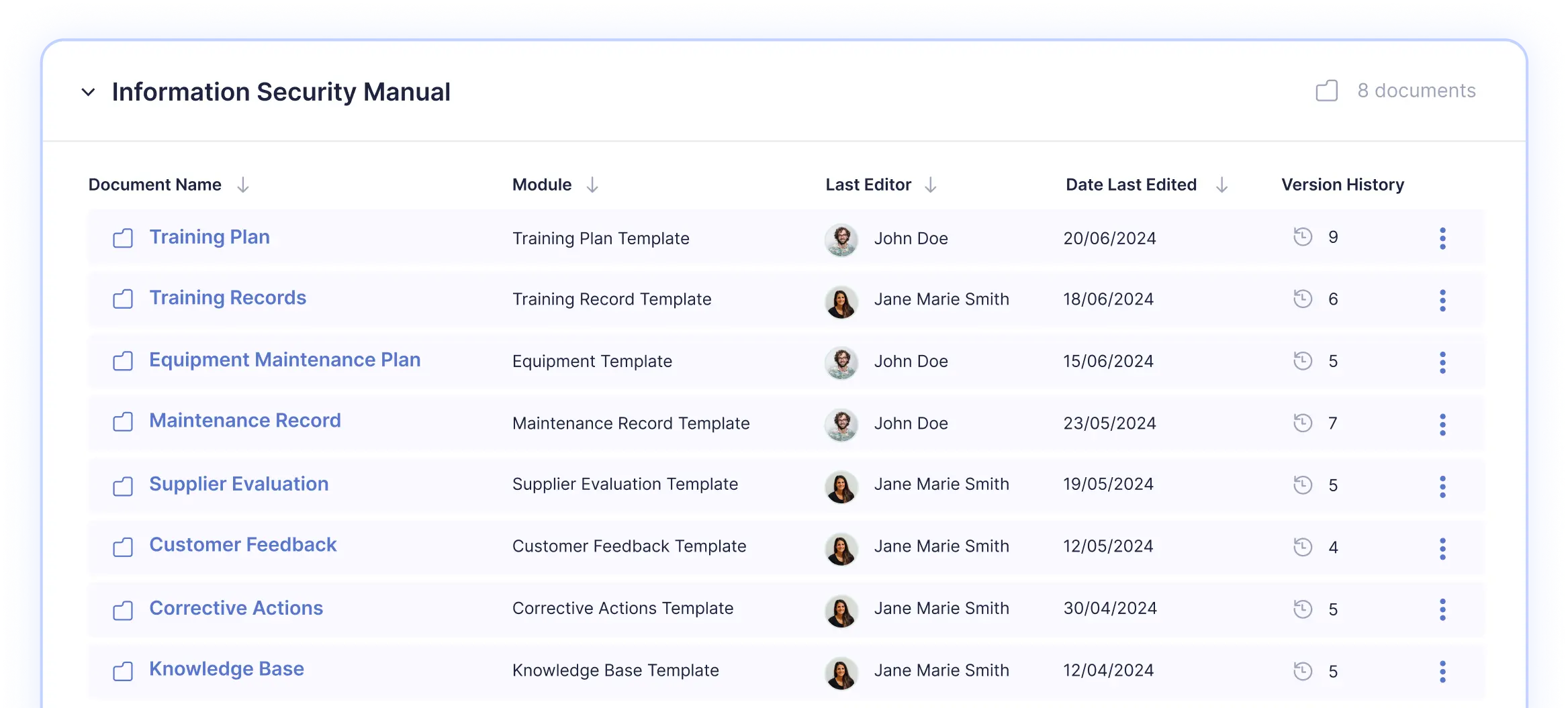
Task: Open the Equipment Maintenance Plan document
Action: click(285, 360)
